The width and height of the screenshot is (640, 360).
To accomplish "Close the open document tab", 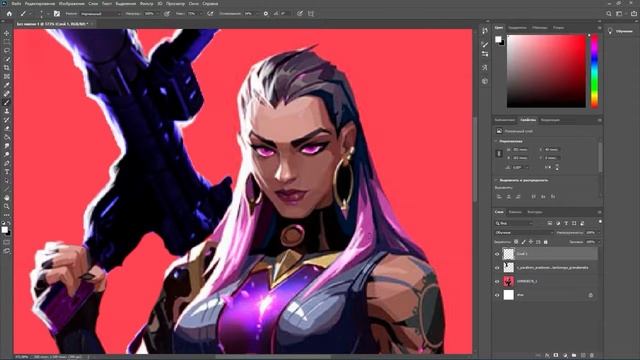I will (x=92, y=24).
